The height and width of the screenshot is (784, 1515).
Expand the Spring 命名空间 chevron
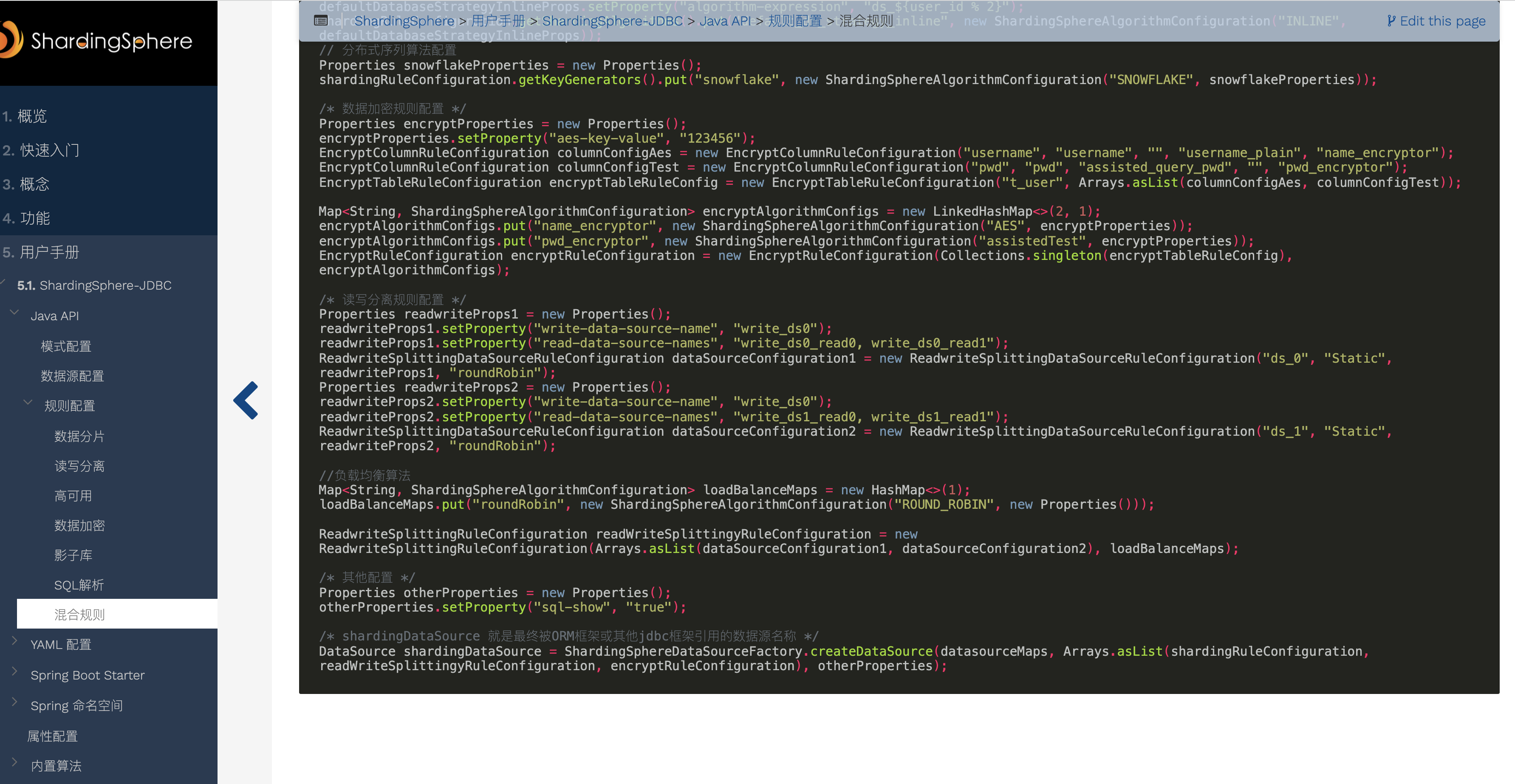pos(15,702)
